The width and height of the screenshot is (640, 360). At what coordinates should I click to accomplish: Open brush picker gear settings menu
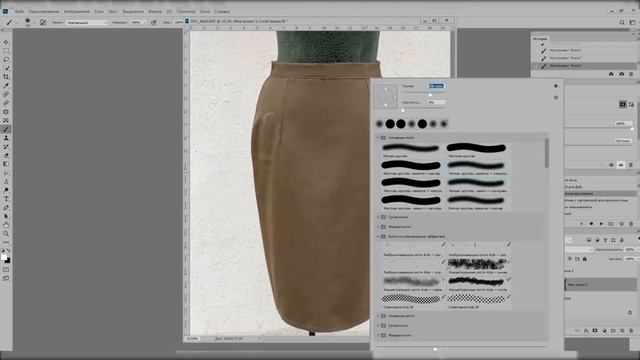tap(556, 86)
